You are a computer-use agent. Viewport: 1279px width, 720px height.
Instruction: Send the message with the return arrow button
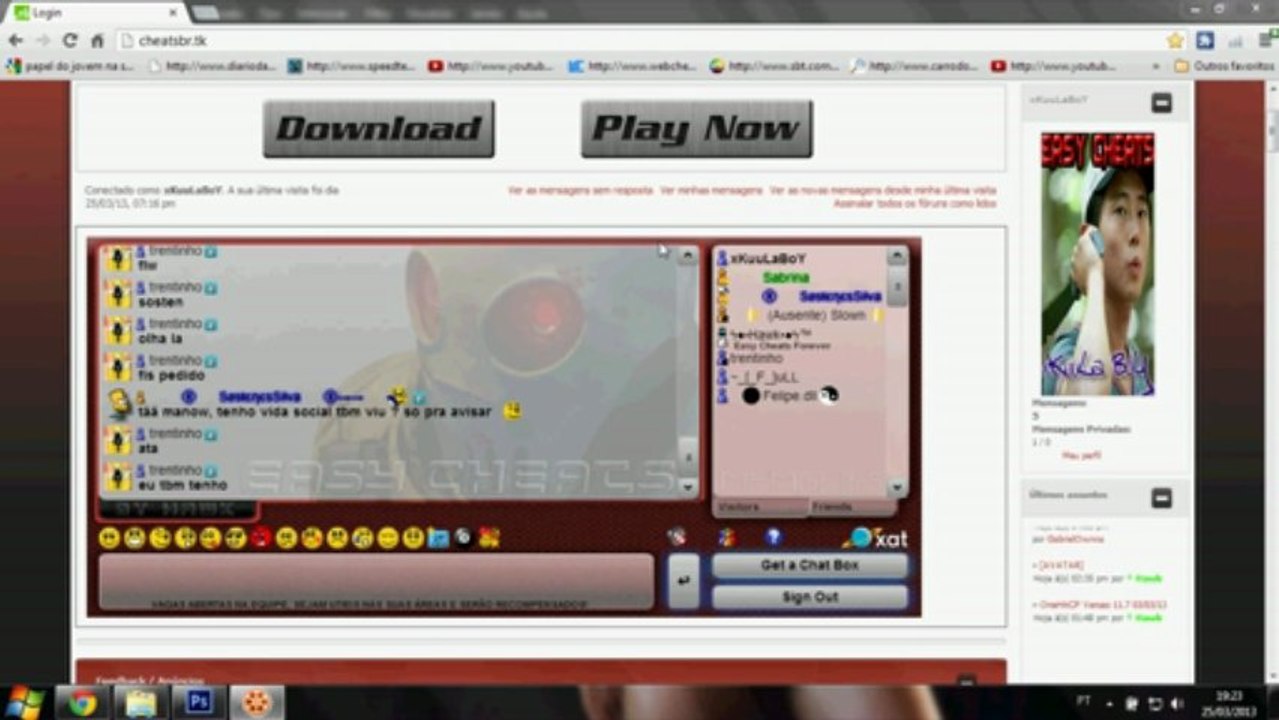coord(683,581)
